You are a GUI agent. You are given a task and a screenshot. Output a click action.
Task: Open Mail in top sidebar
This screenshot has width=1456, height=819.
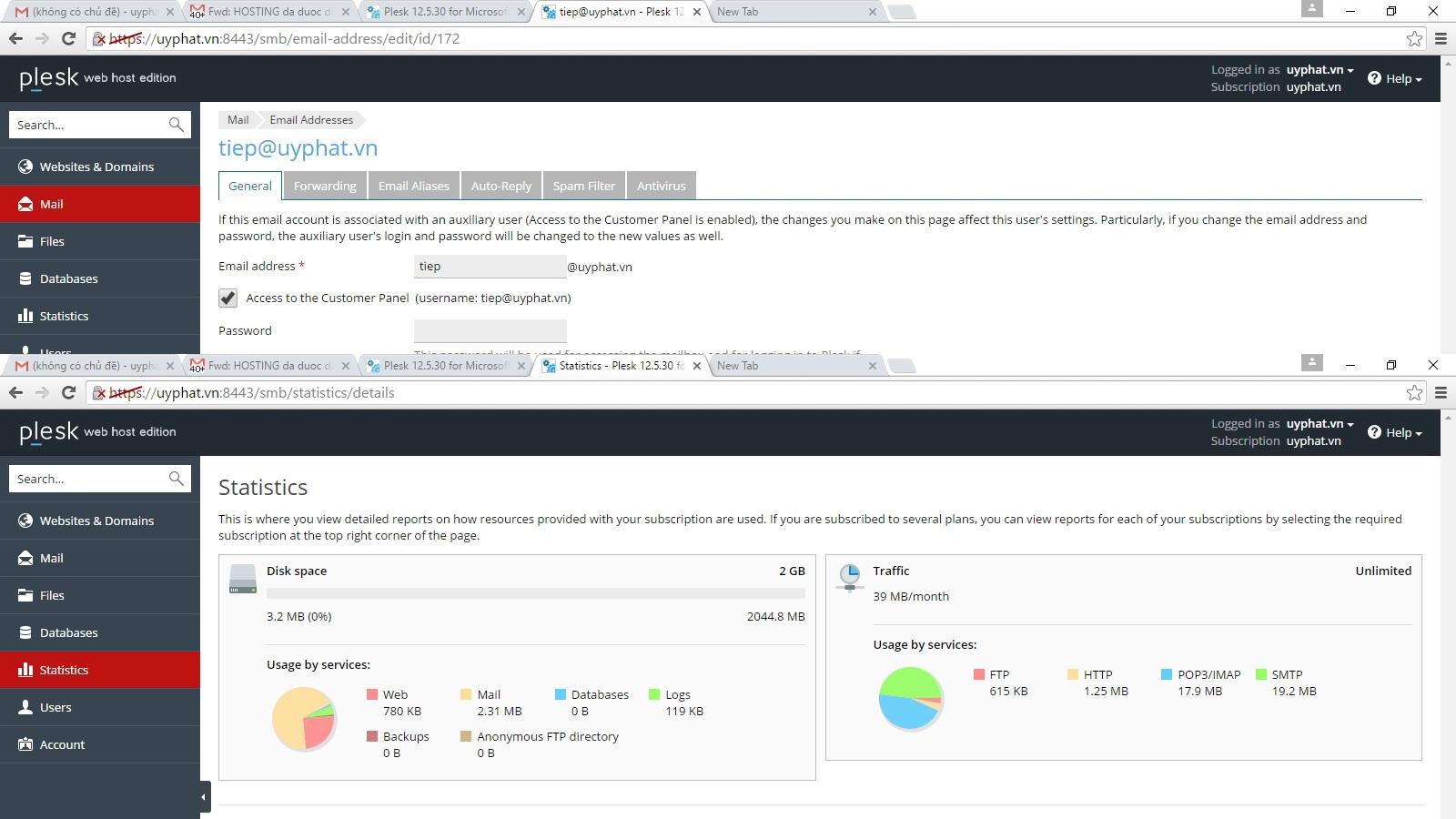click(x=100, y=204)
